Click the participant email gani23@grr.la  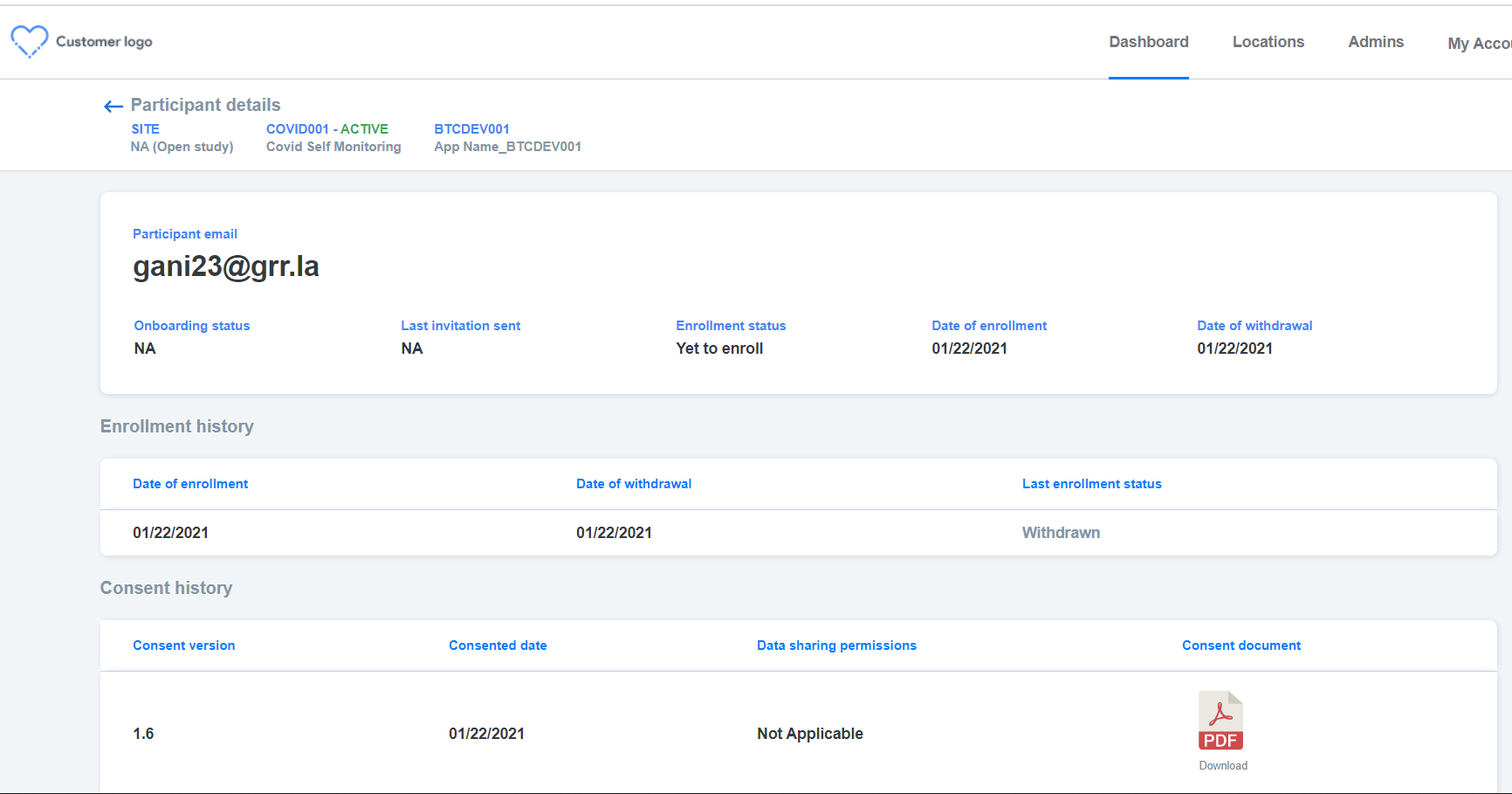point(226,266)
